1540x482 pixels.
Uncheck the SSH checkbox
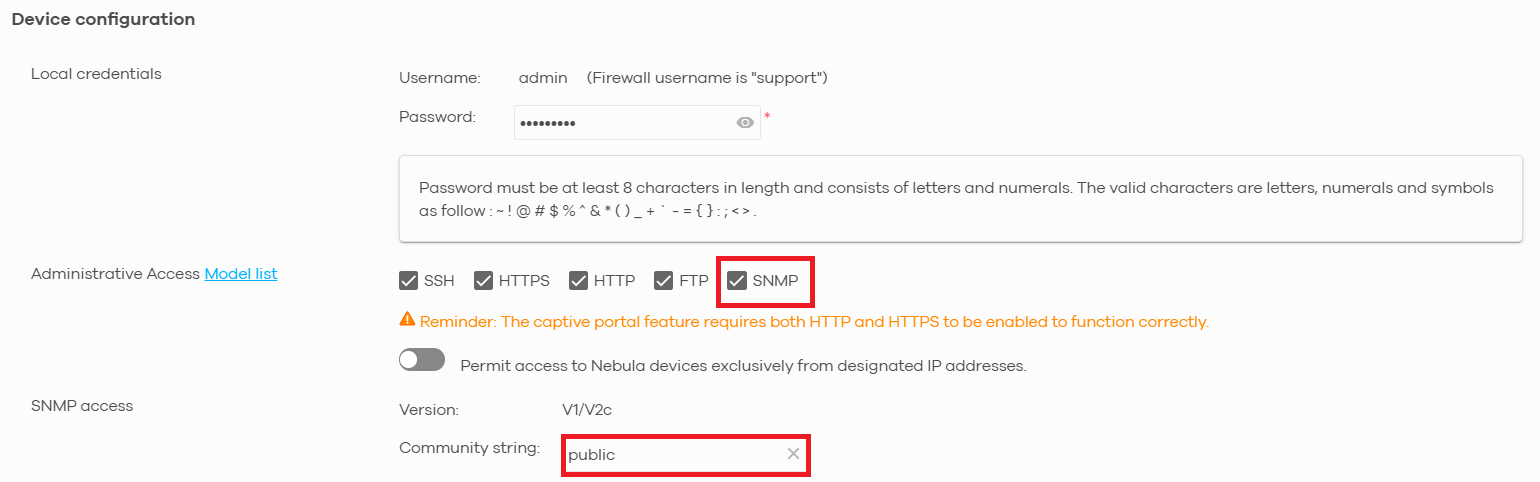(x=408, y=280)
